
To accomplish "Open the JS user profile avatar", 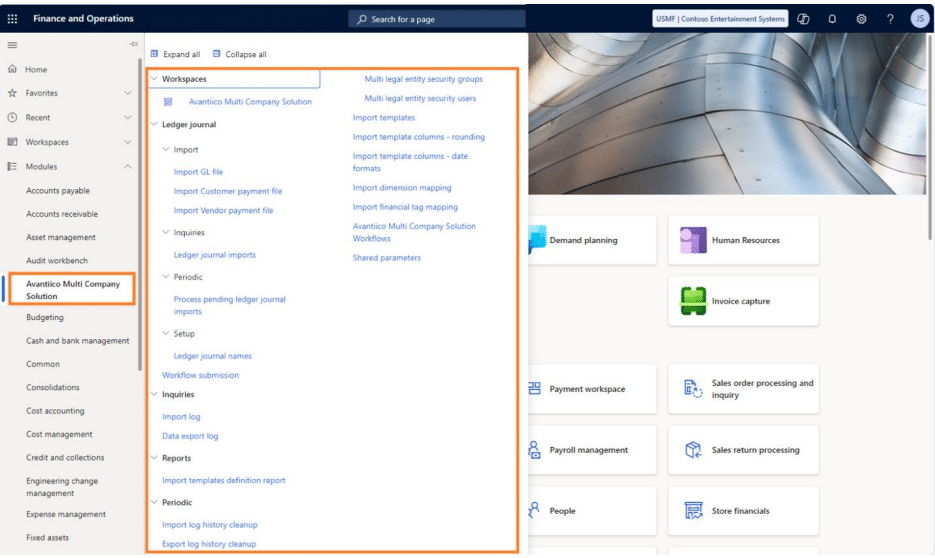I will tap(919, 19).
